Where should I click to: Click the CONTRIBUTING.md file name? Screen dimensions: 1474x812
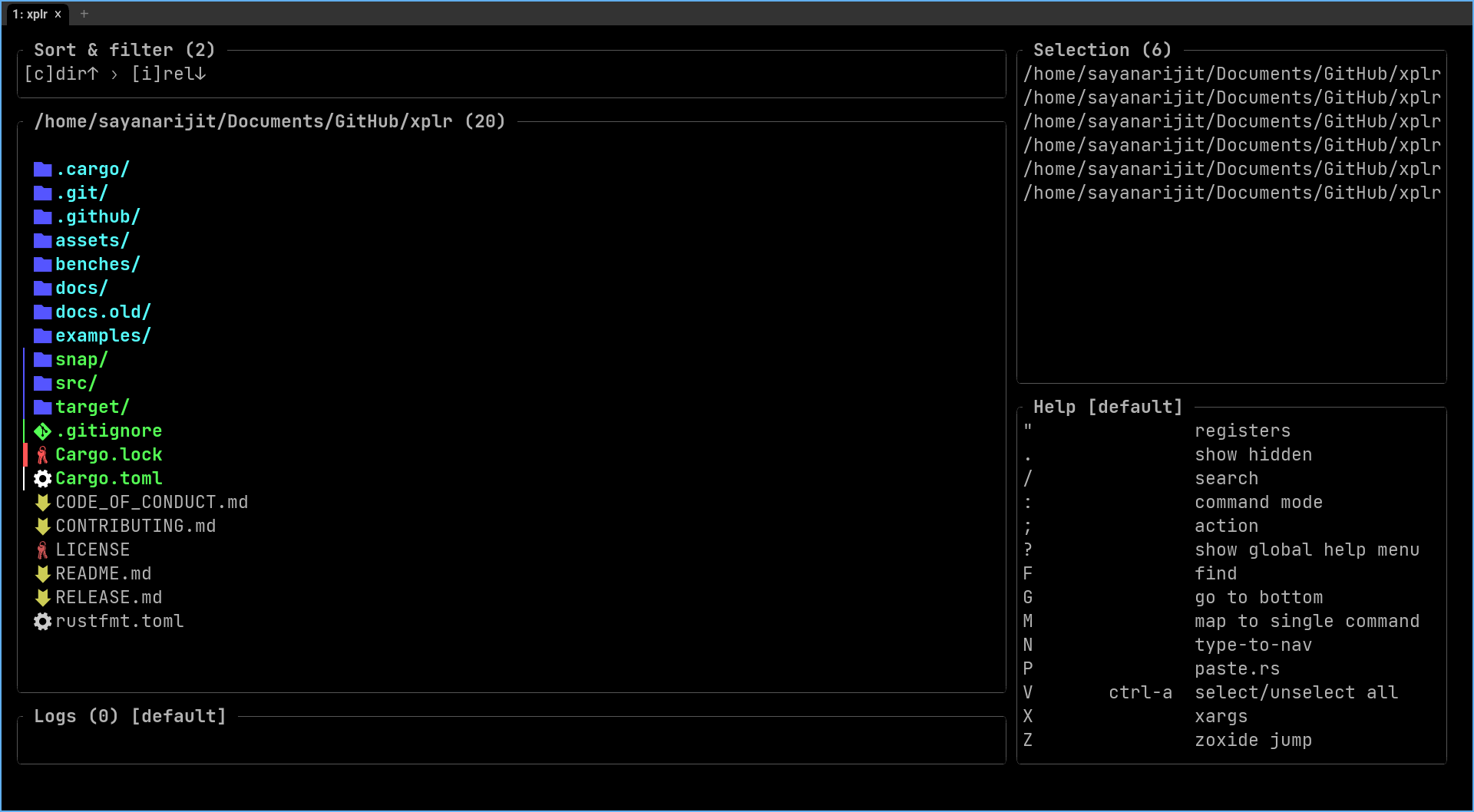pyautogui.click(x=136, y=526)
